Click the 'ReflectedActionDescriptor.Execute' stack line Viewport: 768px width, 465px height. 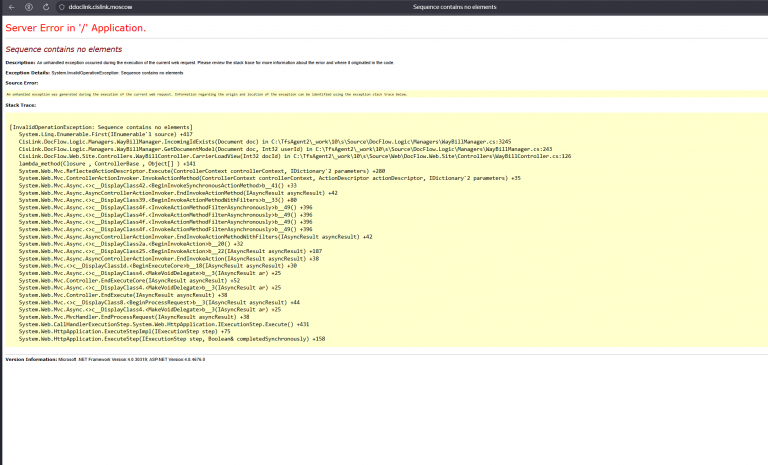[x=202, y=171]
